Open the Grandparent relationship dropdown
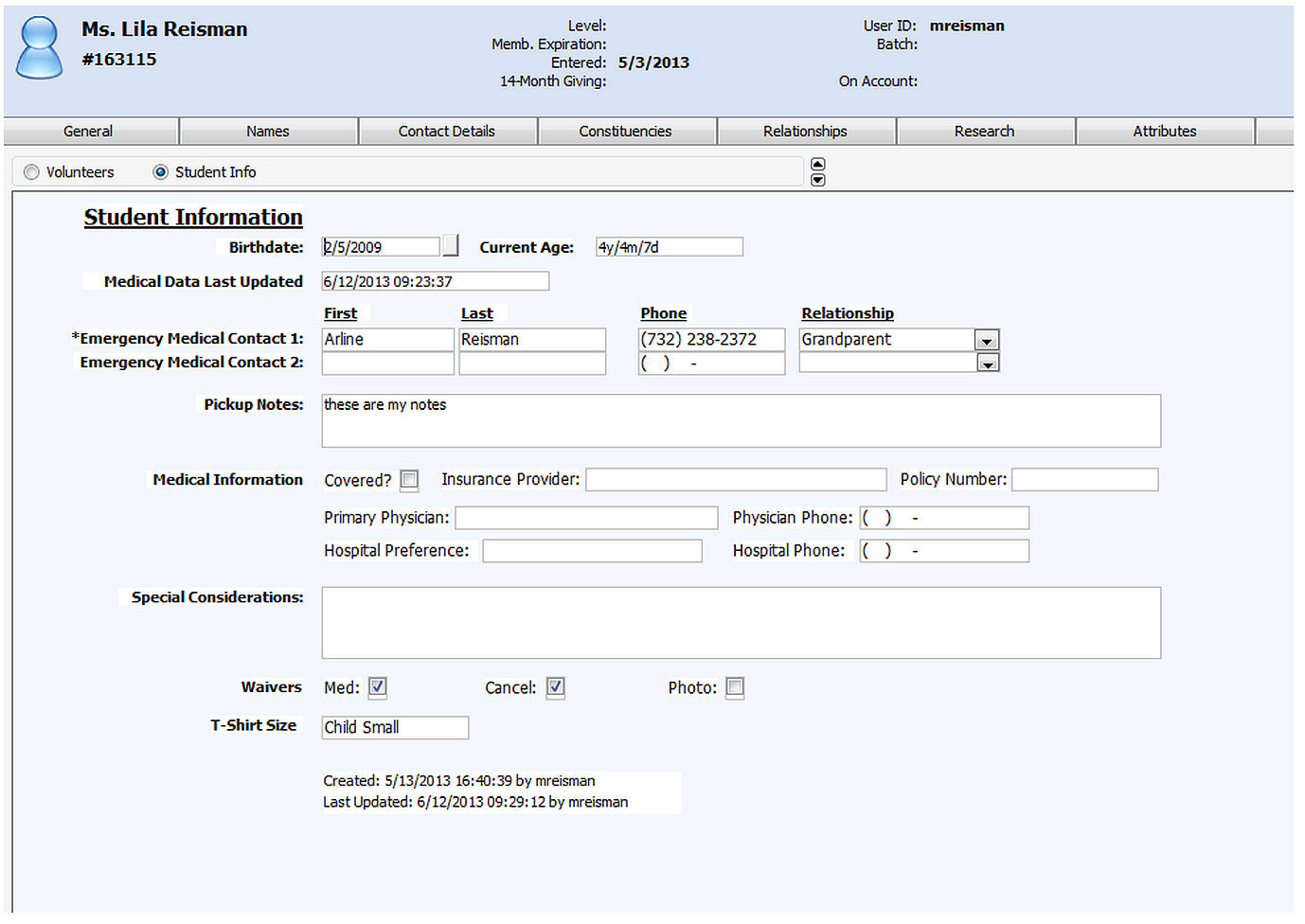Image resolution: width=1305 pixels, height=924 pixels. (x=987, y=340)
